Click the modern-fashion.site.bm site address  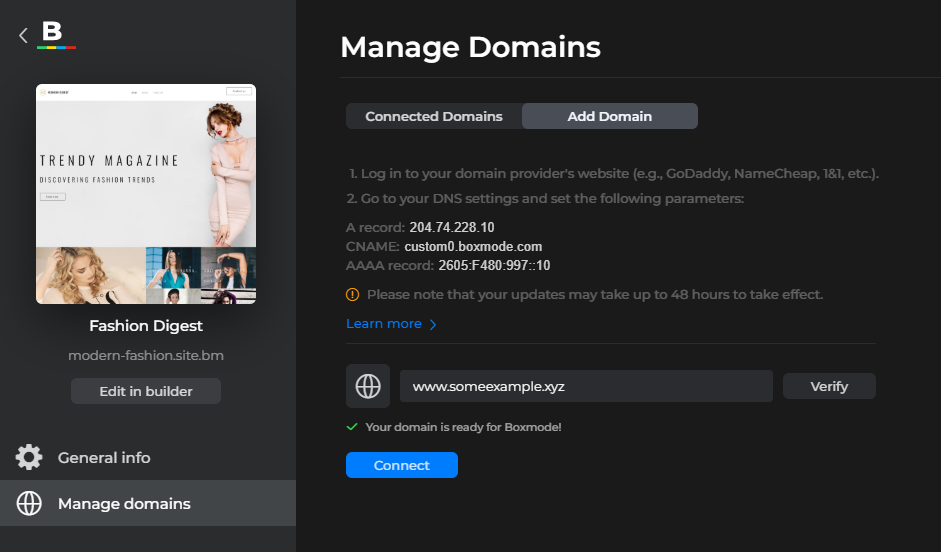(x=146, y=355)
